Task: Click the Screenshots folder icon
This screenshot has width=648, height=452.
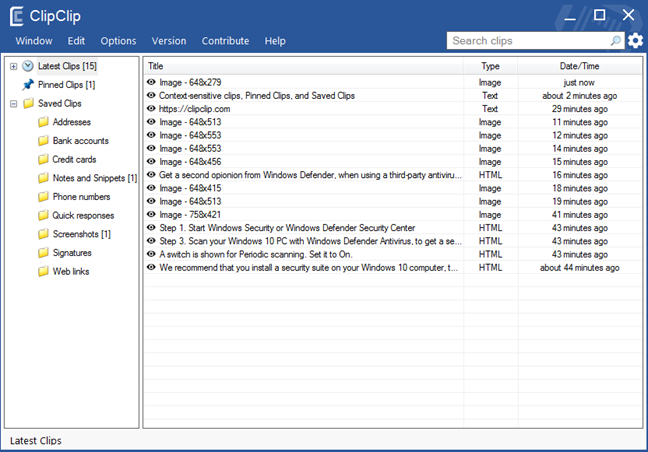Action: click(x=43, y=234)
